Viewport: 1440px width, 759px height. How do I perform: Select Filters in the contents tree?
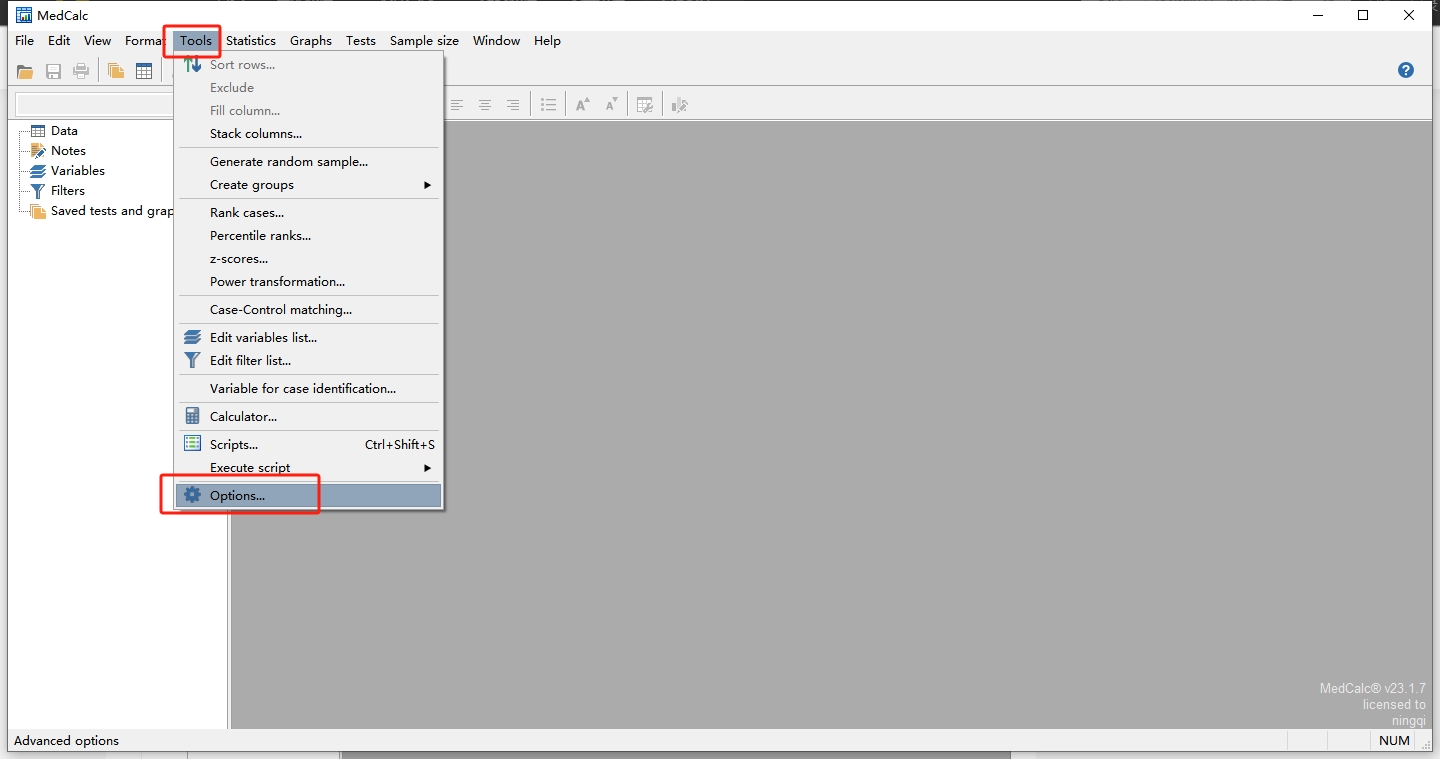(x=68, y=191)
